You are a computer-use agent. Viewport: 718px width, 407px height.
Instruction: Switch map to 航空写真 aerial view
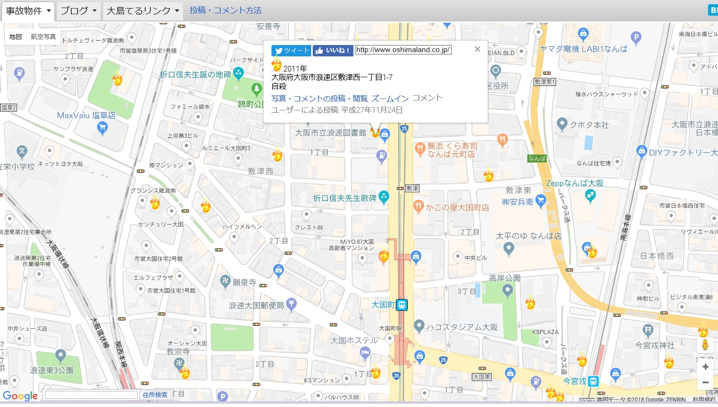43,37
